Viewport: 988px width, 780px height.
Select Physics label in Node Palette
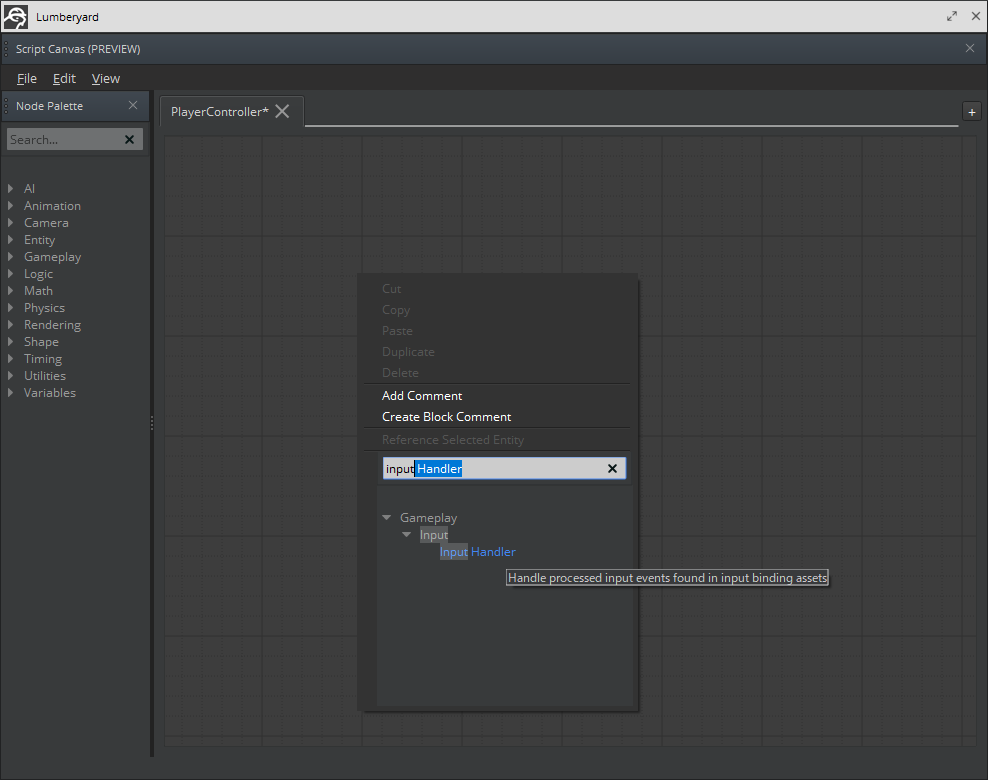pos(44,307)
